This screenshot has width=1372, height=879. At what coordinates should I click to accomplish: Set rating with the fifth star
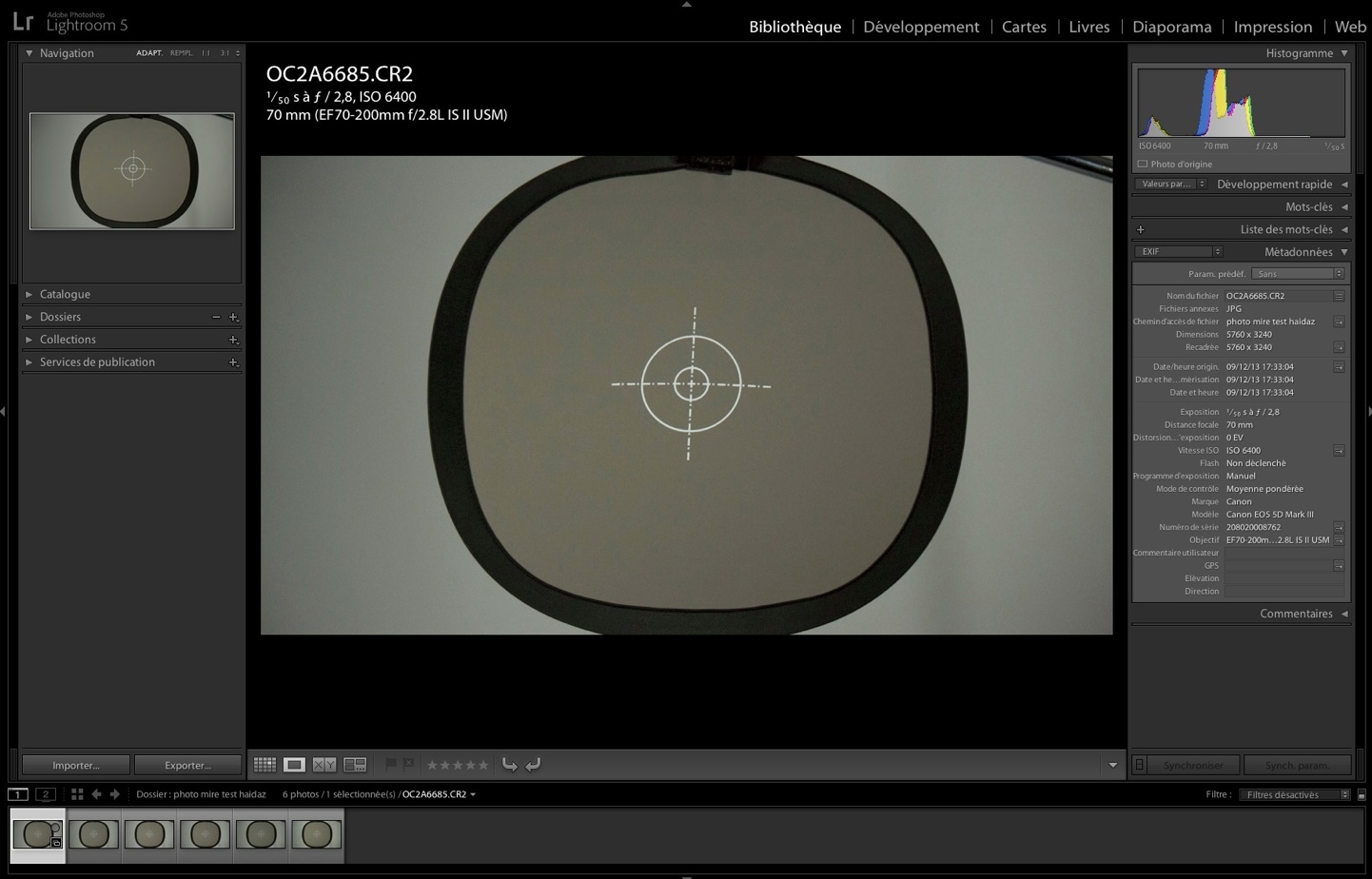(x=483, y=765)
